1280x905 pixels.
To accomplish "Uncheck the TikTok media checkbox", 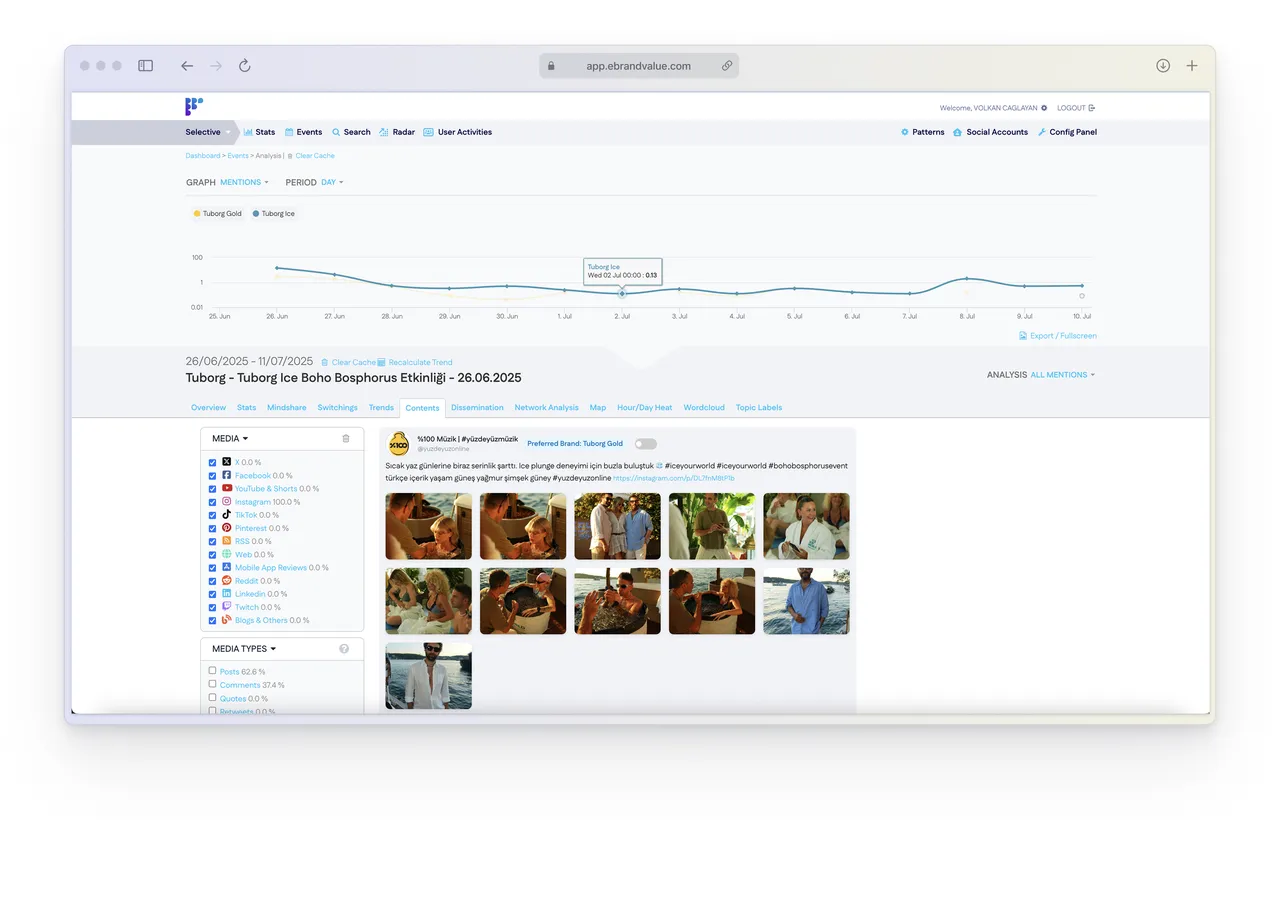I will click(213, 515).
